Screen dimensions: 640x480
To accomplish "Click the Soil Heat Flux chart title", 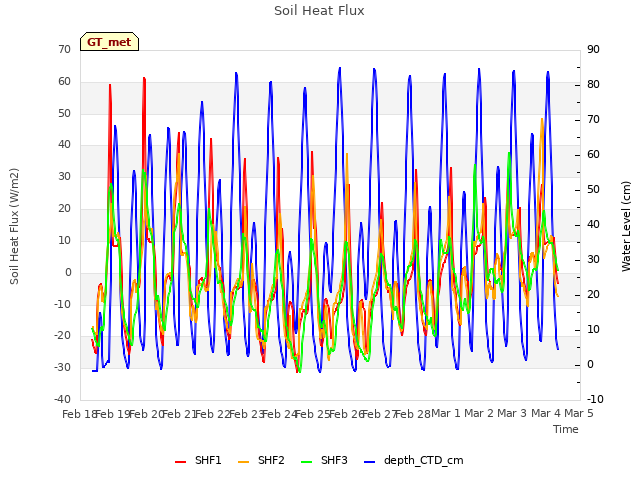I will tap(319, 11).
